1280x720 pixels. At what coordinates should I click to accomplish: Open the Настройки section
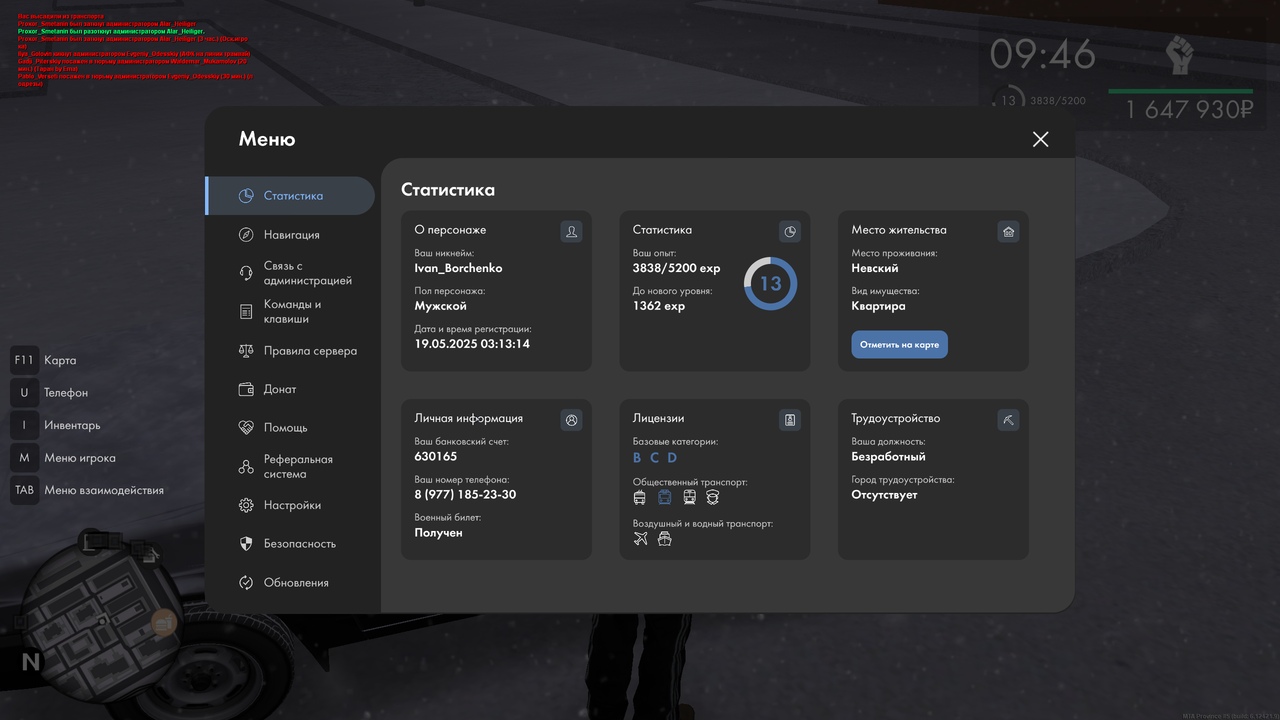[x=290, y=506]
